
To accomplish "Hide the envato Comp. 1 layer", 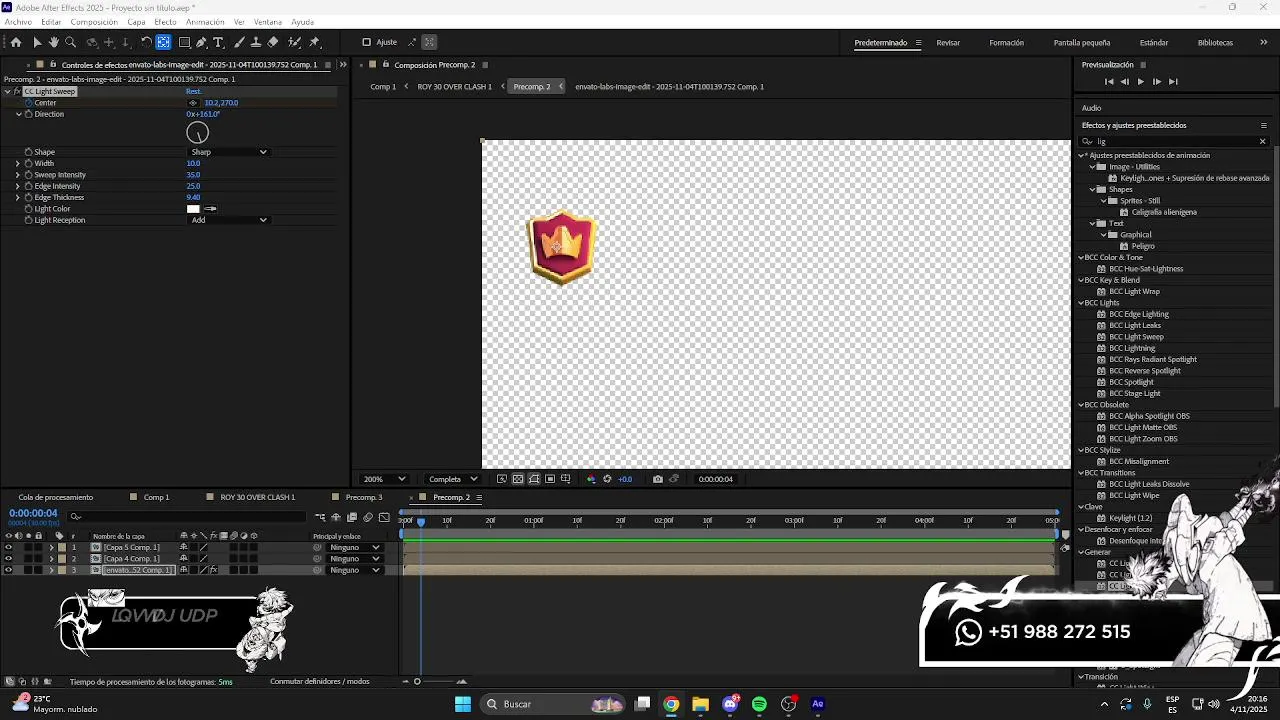I will point(8,570).
